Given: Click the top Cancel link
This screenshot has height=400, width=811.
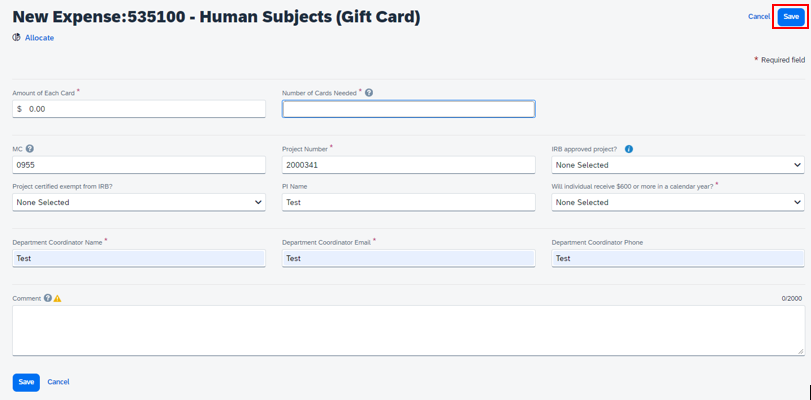Looking at the screenshot, I should 759,17.
